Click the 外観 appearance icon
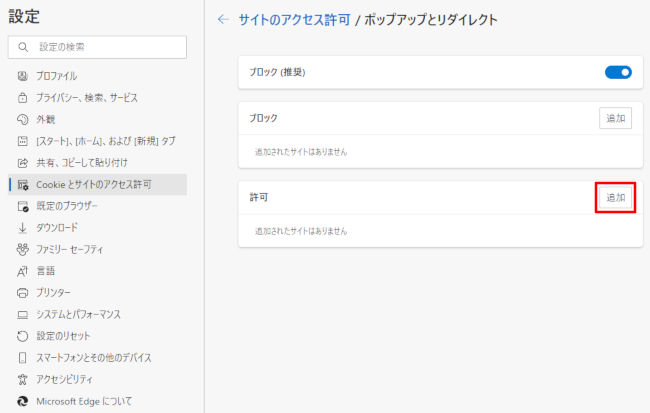 coord(22,119)
